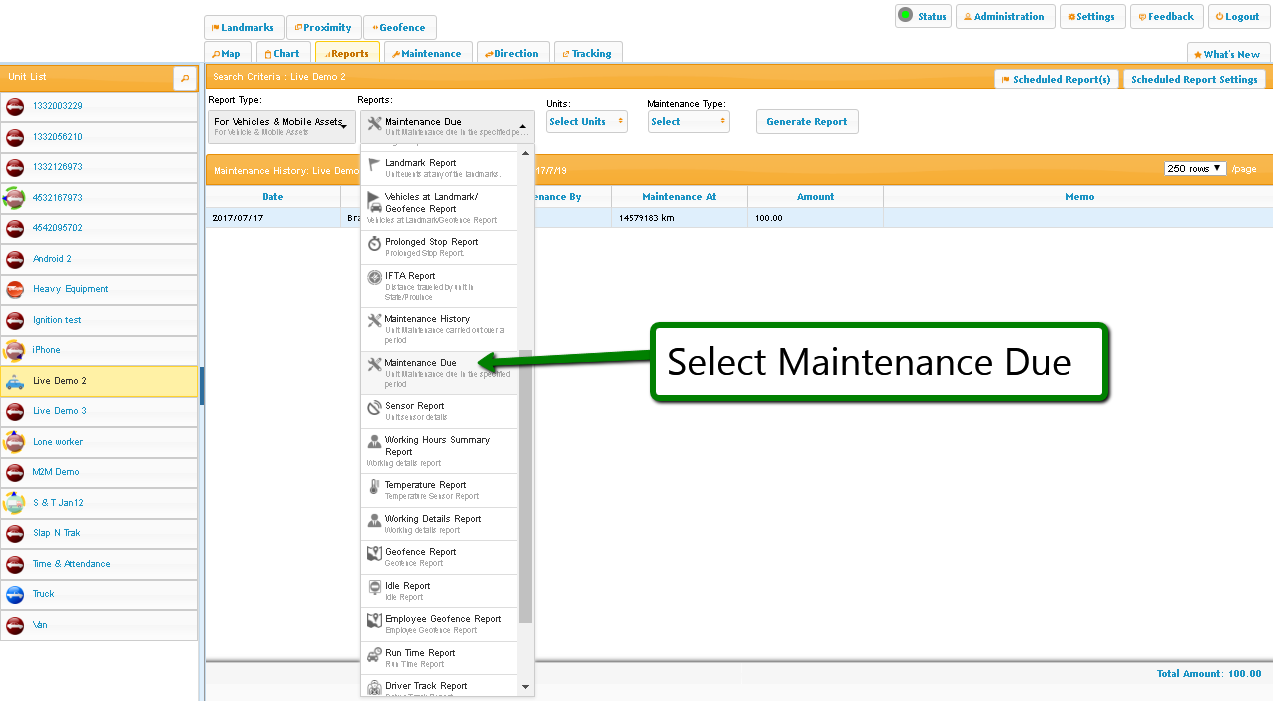This screenshot has height=701, width=1273.
Task: Switch to the Maintenance tab
Action: click(424, 54)
